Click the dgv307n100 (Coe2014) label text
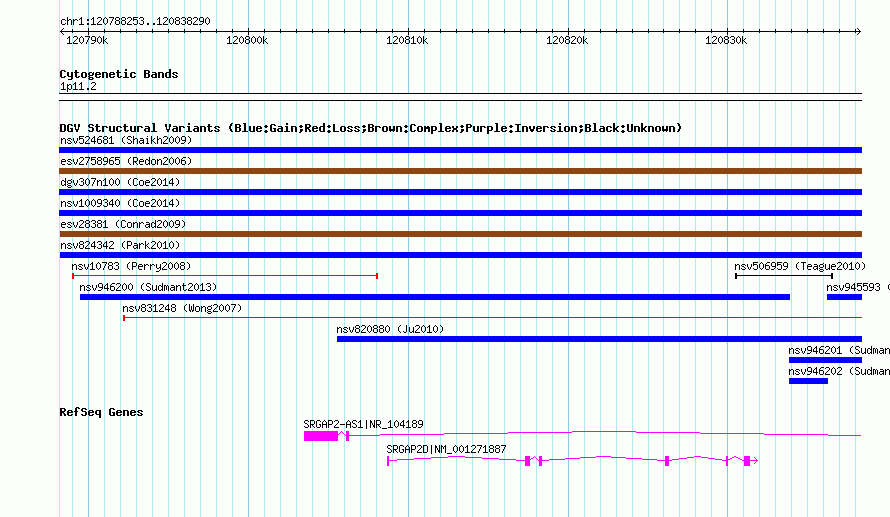The height and width of the screenshot is (517, 890). 120,182
